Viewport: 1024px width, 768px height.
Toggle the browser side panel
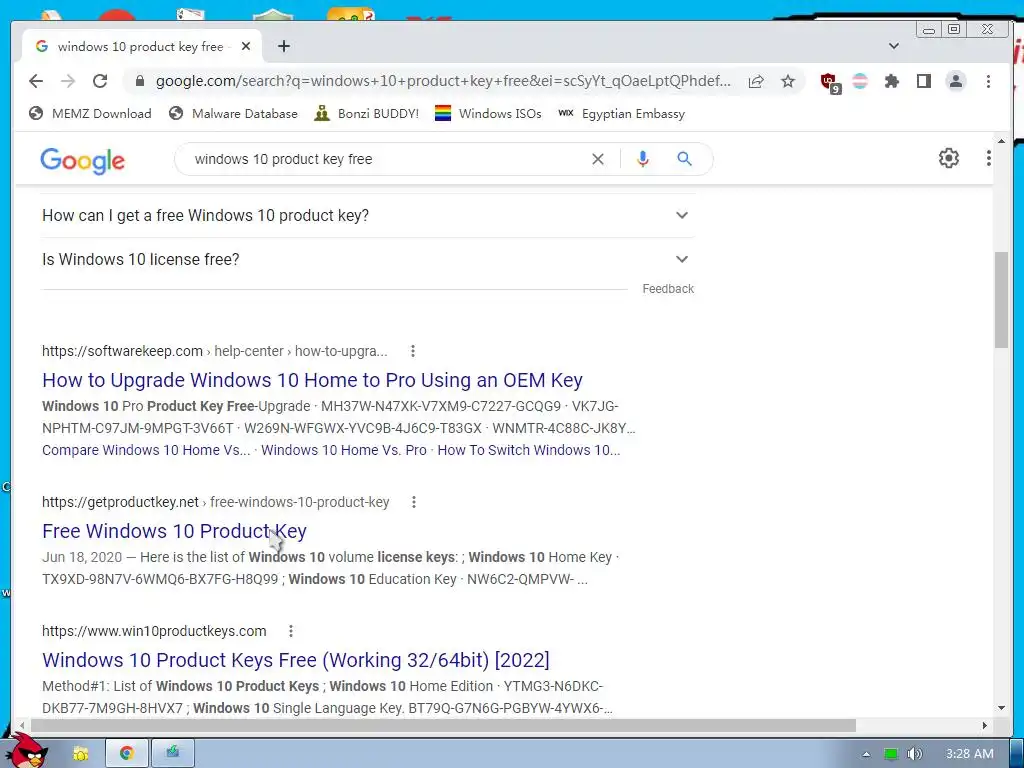(x=923, y=81)
